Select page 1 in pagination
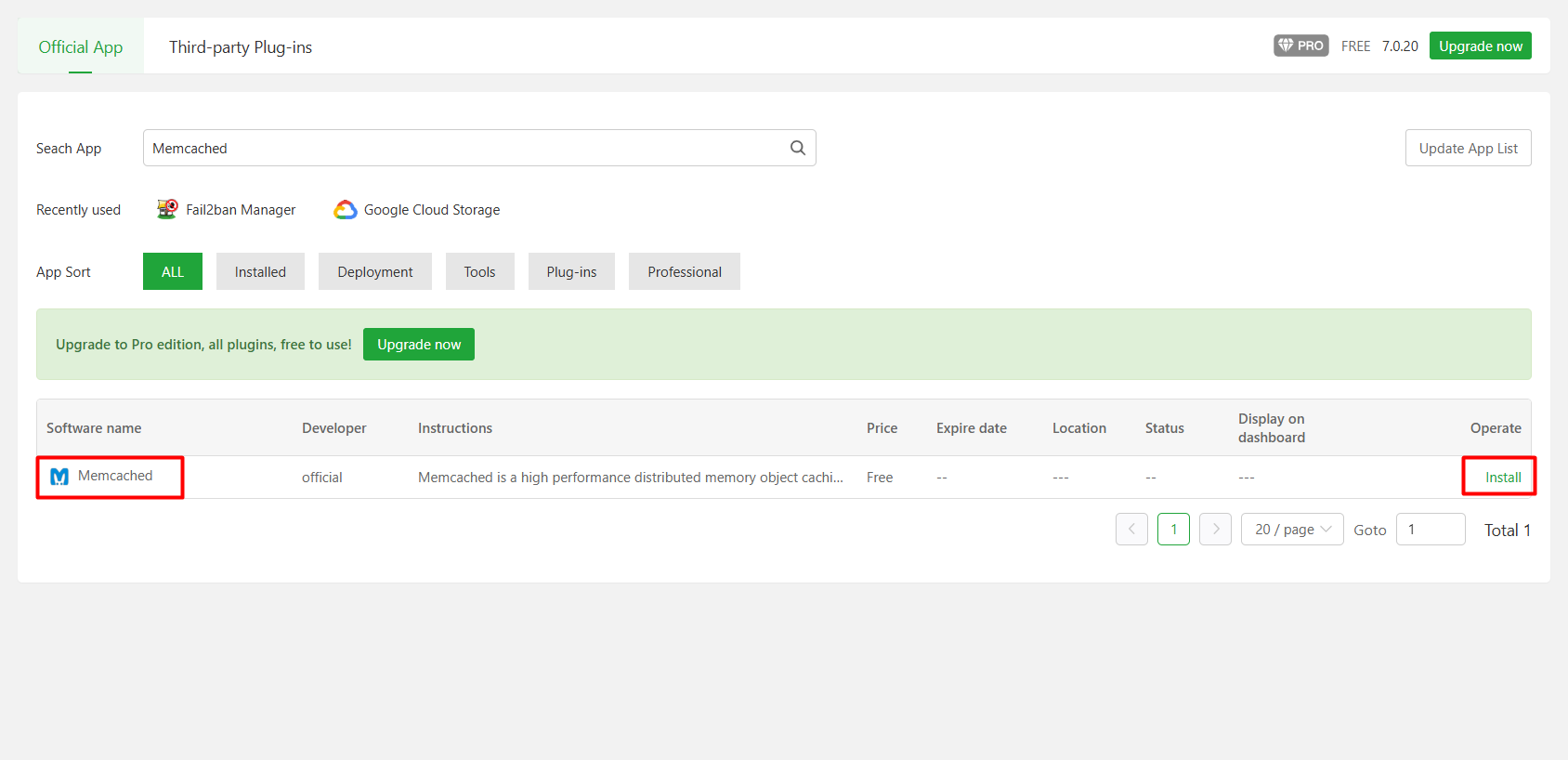This screenshot has width=1568, height=760. [1173, 529]
